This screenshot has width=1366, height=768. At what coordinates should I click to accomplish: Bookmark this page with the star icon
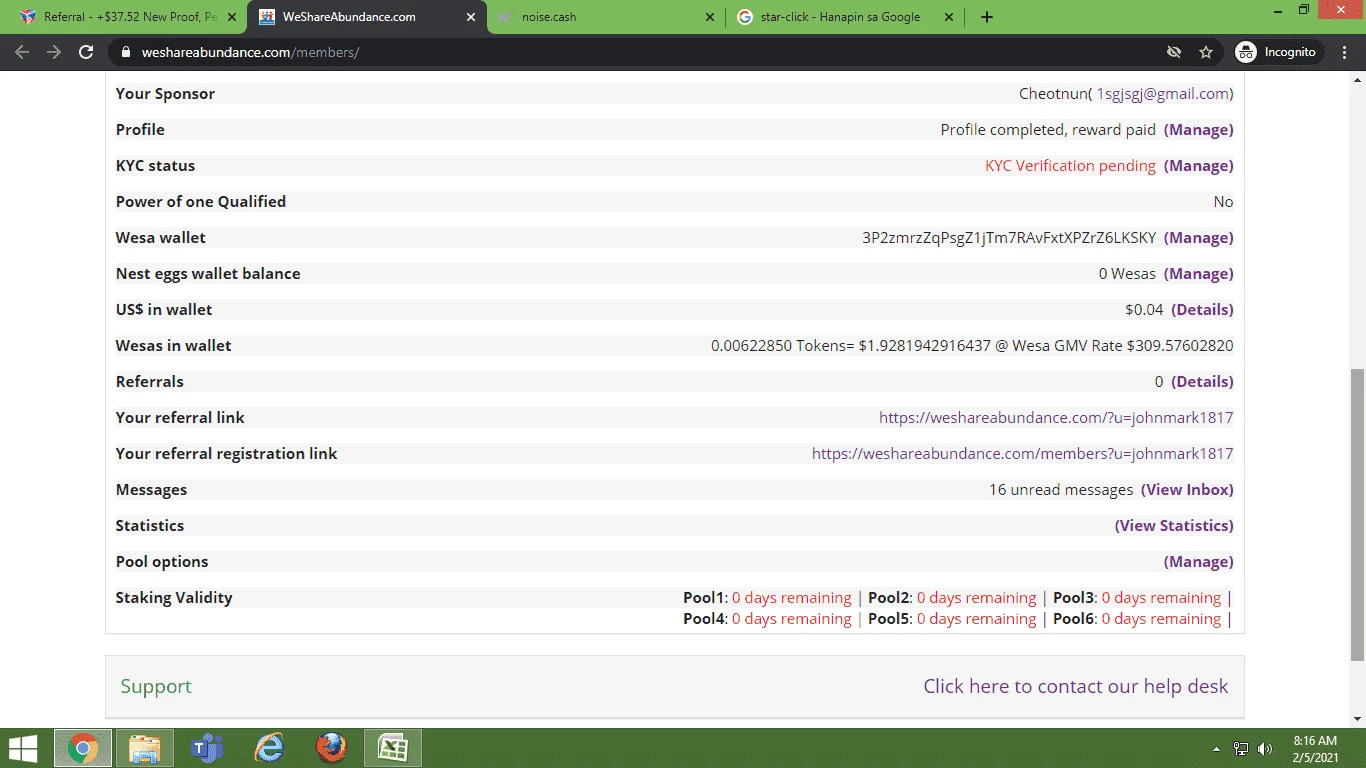[1206, 52]
